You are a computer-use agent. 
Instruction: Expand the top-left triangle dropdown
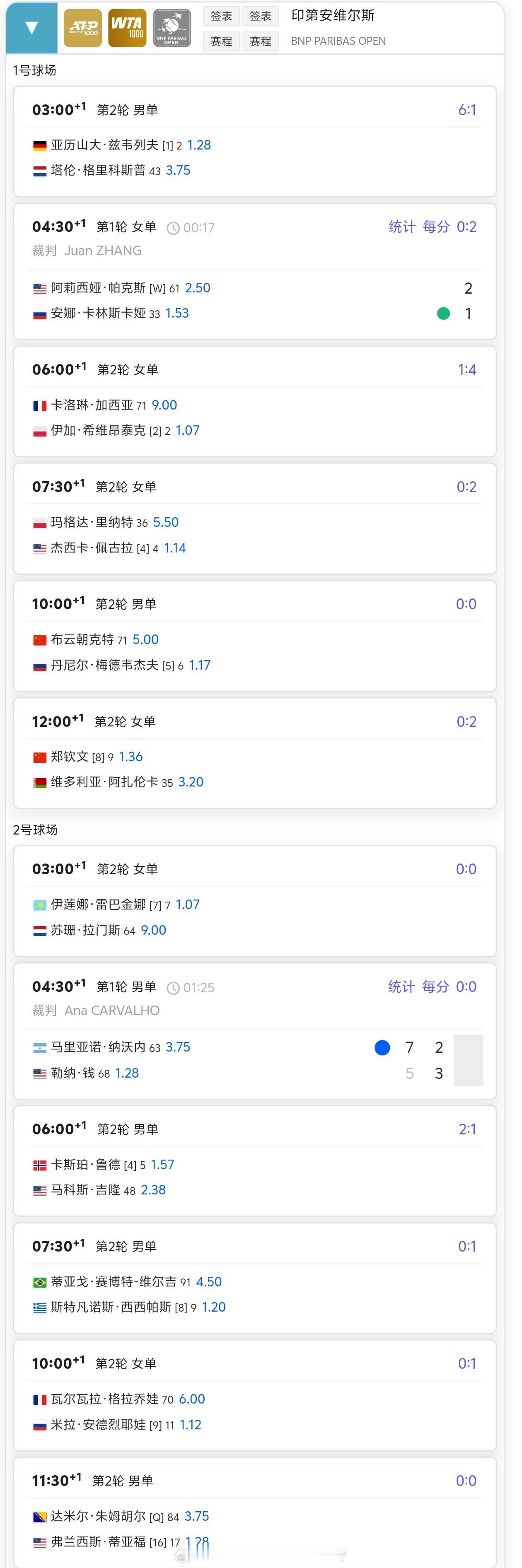point(31,28)
